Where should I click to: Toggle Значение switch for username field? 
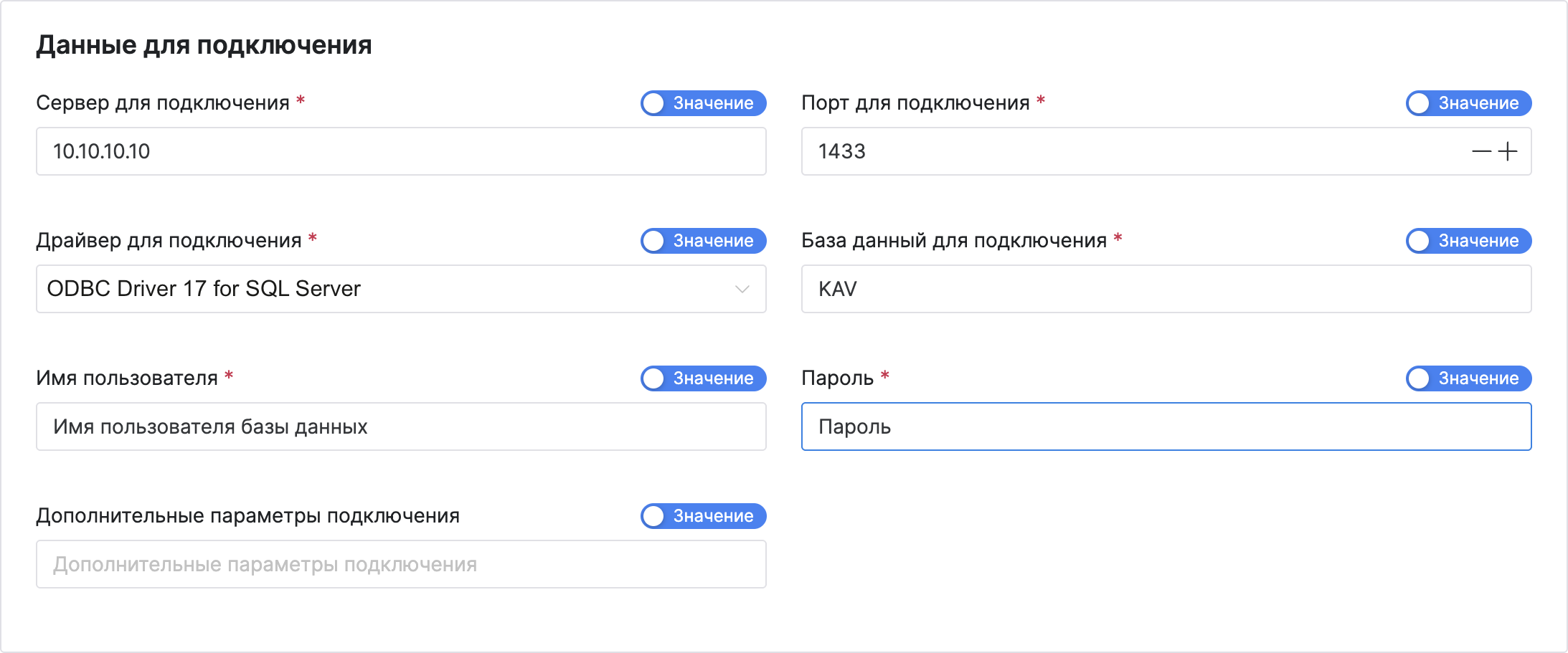(x=702, y=378)
